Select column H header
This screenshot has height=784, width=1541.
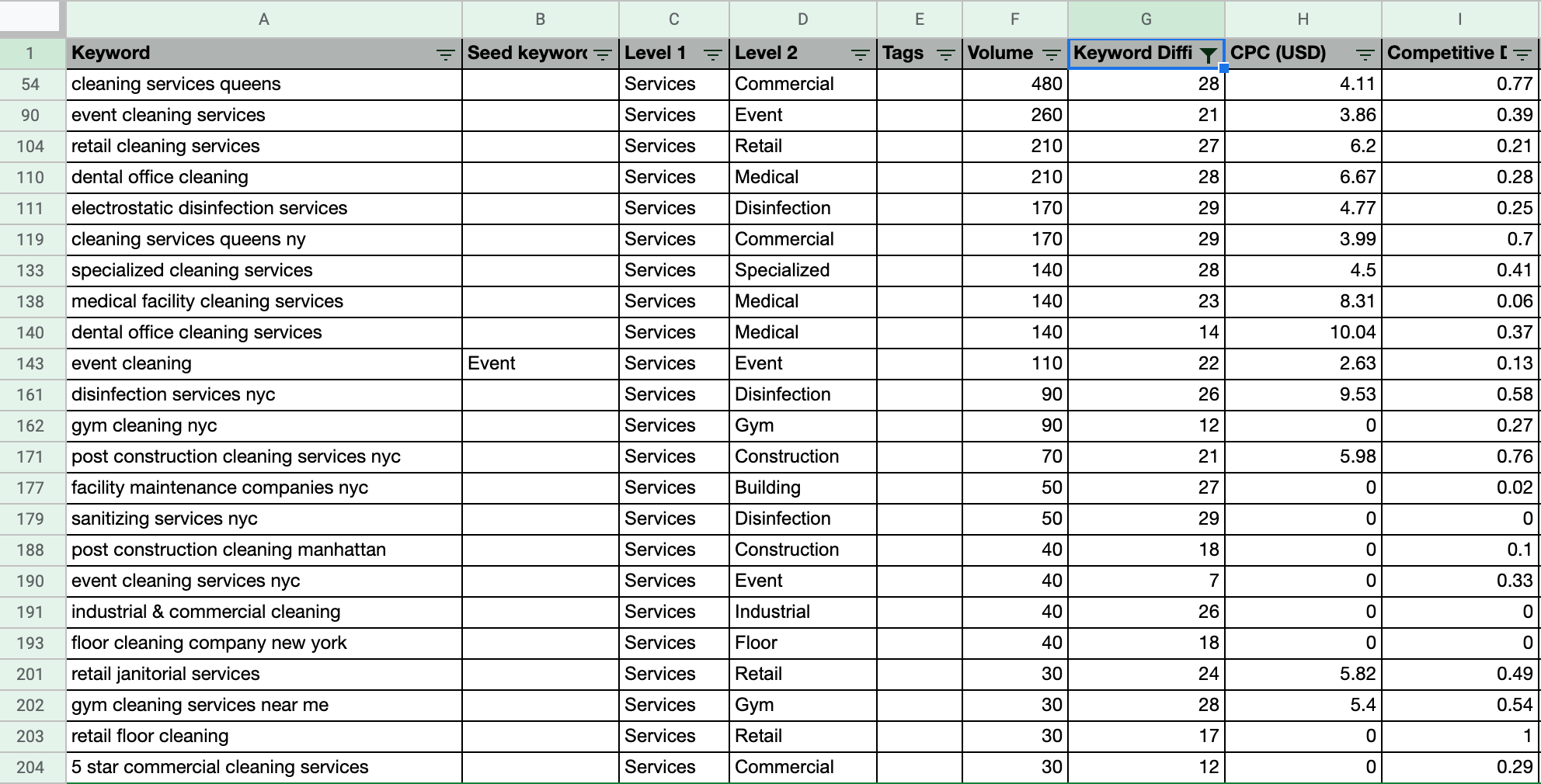(1303, 19)
